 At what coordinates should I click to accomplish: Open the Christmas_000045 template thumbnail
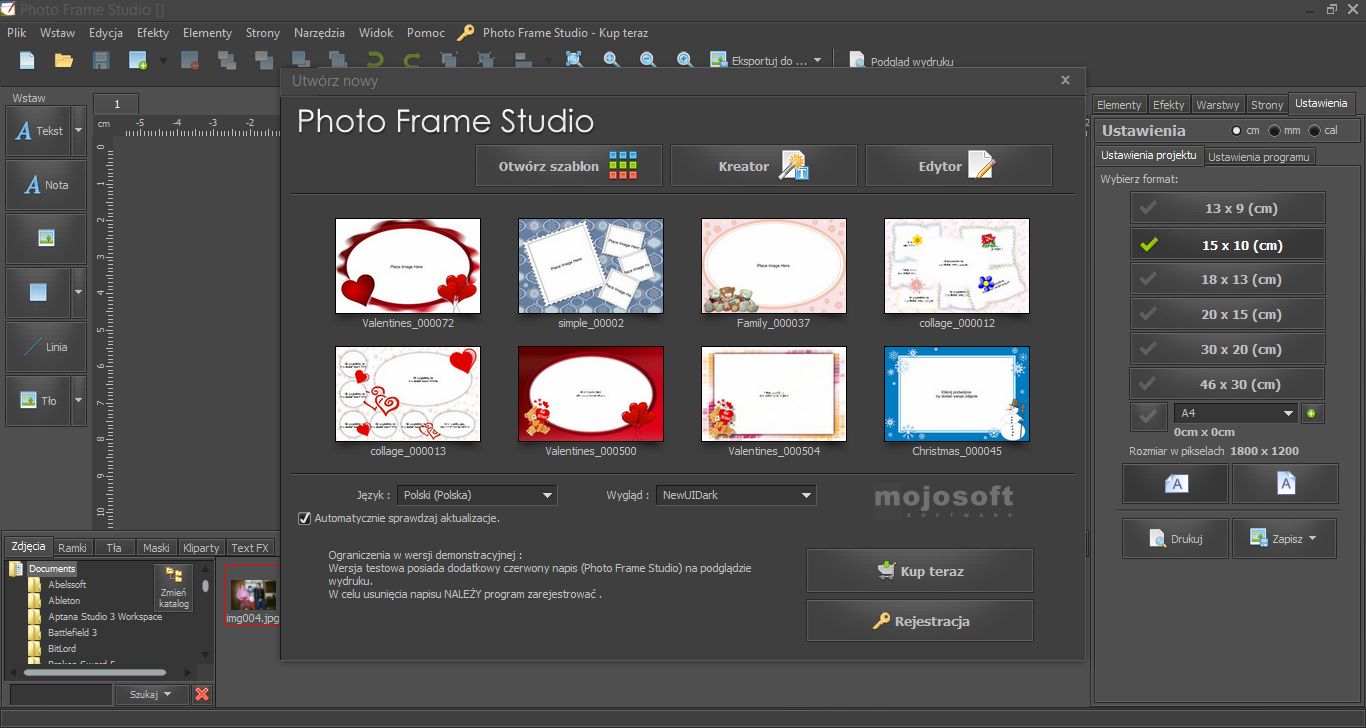coord(956,393)
